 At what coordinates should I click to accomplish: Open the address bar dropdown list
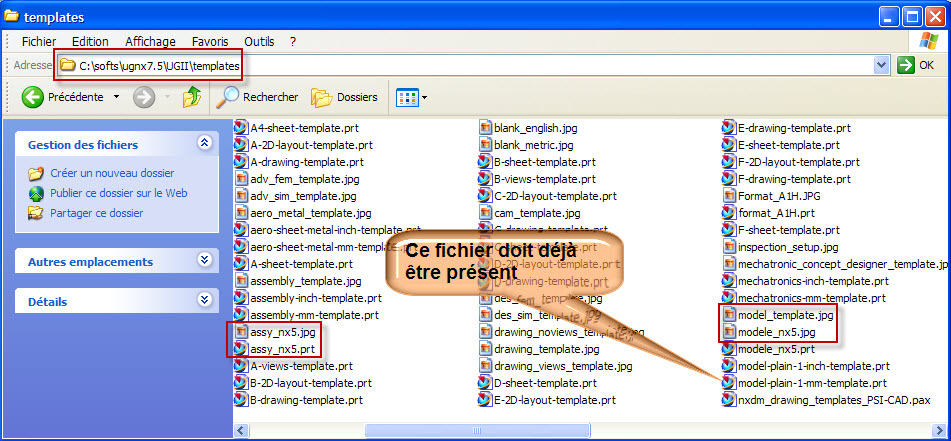pyautogui.click(x=881, y=65)
